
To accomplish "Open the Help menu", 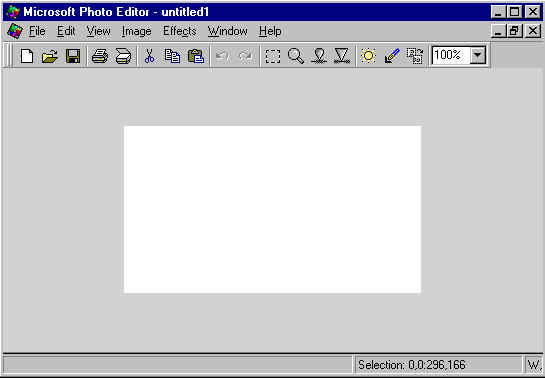I will (x=270, y=31).
